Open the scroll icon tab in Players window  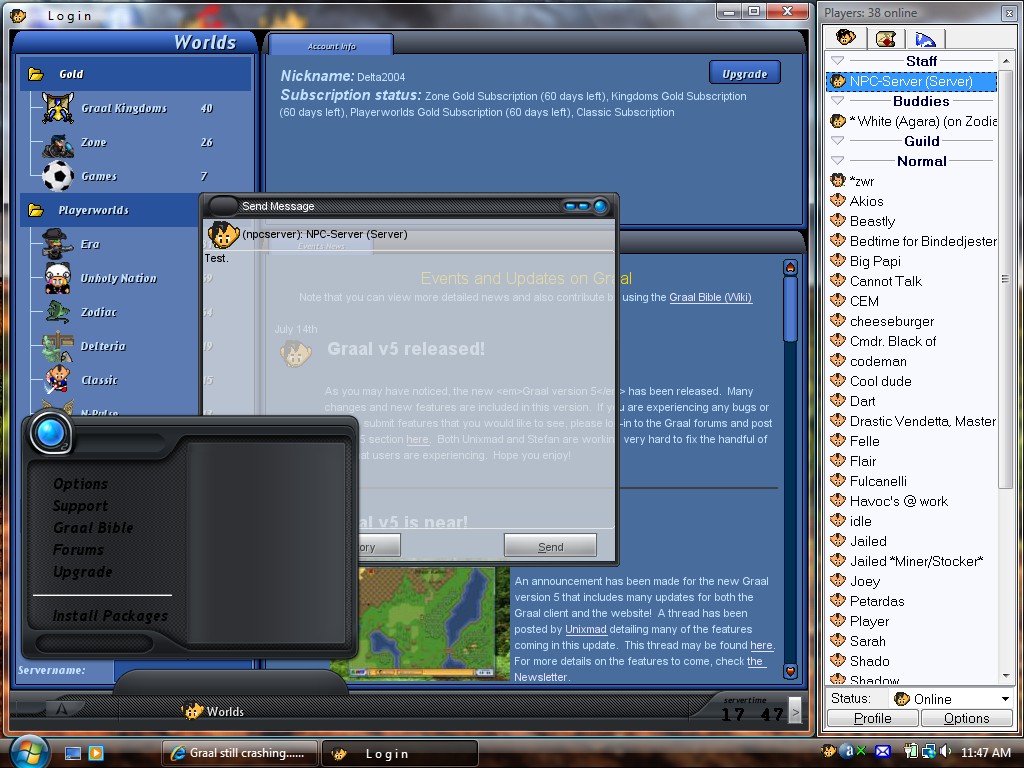coord(885,38)
